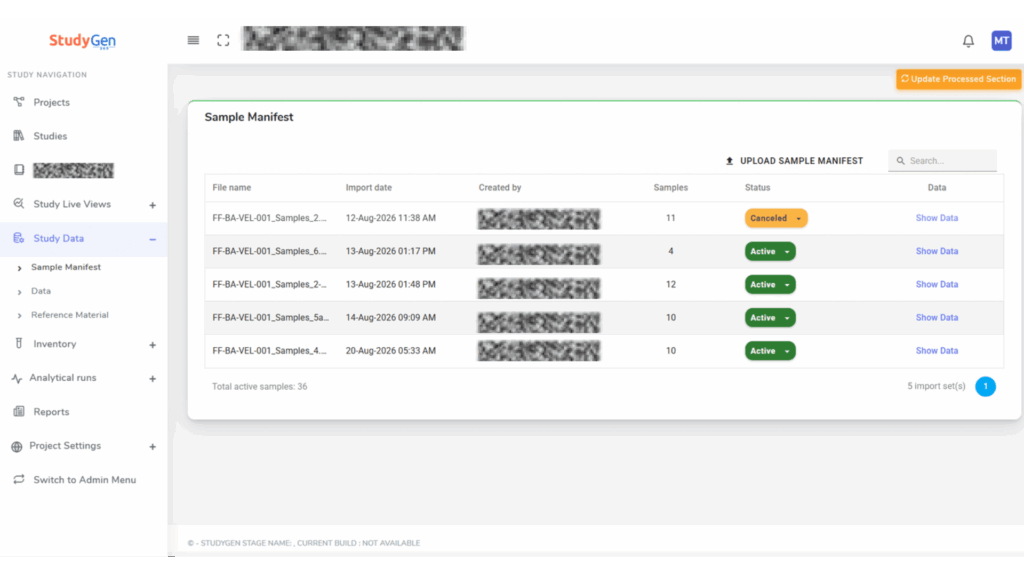Sort by Created by column header

[x=500, y=187]
